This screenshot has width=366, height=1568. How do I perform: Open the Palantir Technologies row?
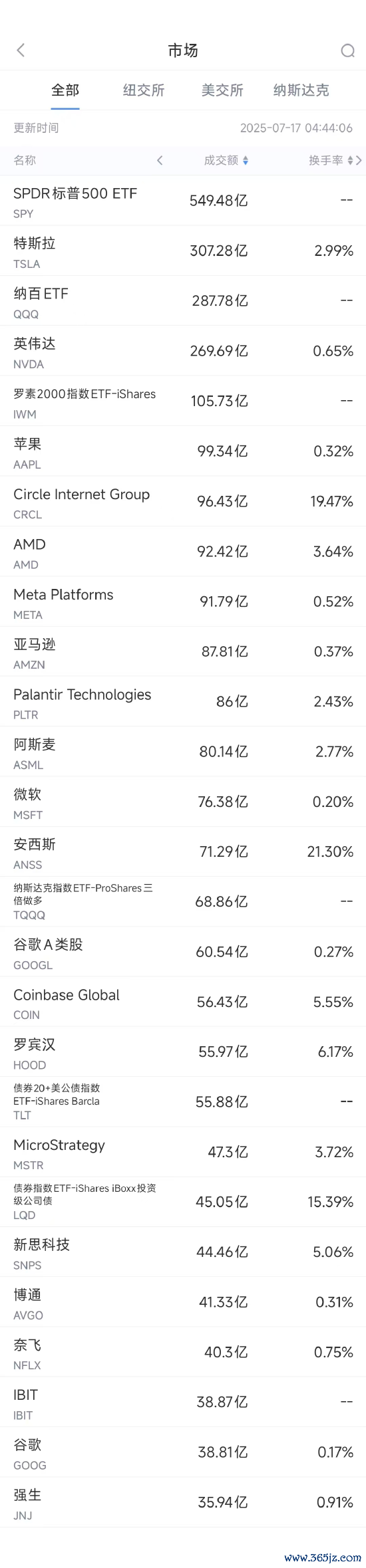click(x=183, y=701)
